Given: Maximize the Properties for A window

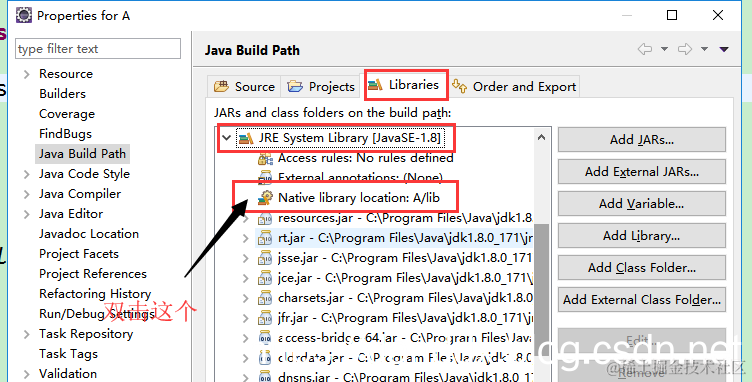Looking at the screenshot, I should point(672,15).
